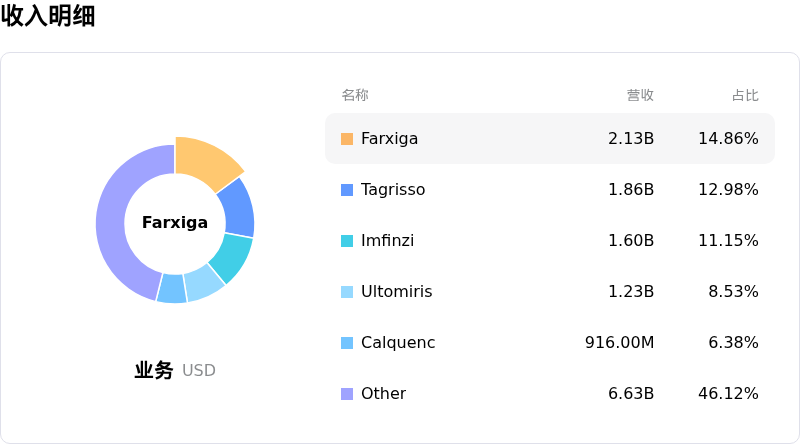Click the teal Imfinzi donut slice
This screenshot has width=800, height=444.
pyautogui.click(x=230, y=256)
